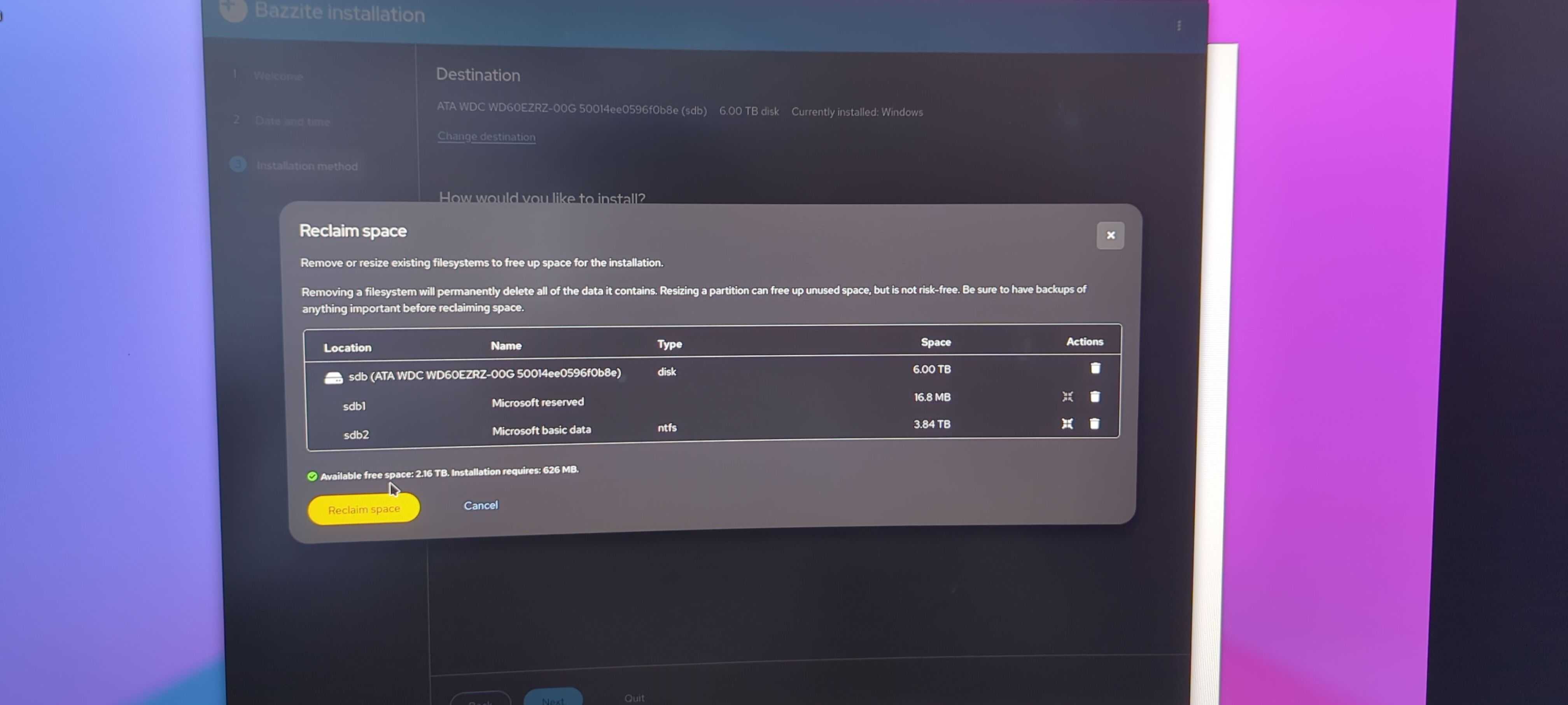The height and width of the screenshot is (705, 1568).
Task: Go to the Welcome step in sidebar
Action: coord(278,76)
